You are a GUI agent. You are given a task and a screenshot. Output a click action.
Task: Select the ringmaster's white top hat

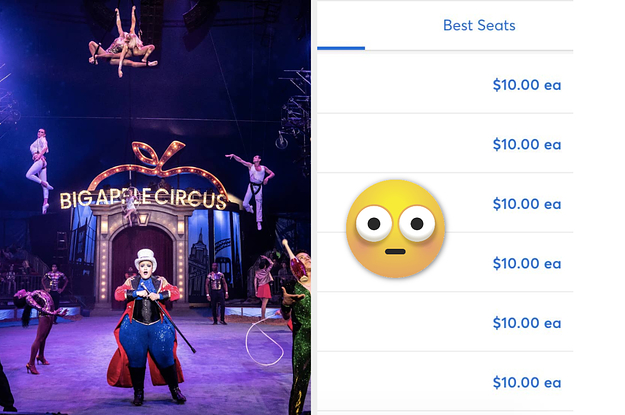point(145,259)
